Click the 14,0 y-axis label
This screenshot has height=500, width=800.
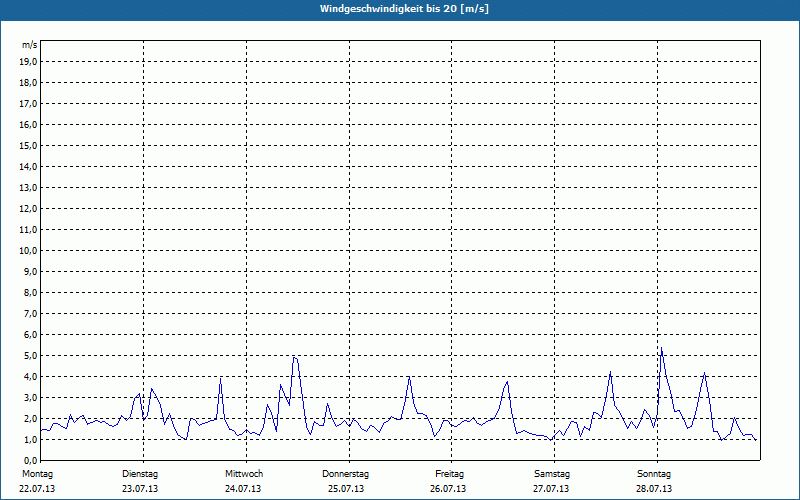pos(27,166)
